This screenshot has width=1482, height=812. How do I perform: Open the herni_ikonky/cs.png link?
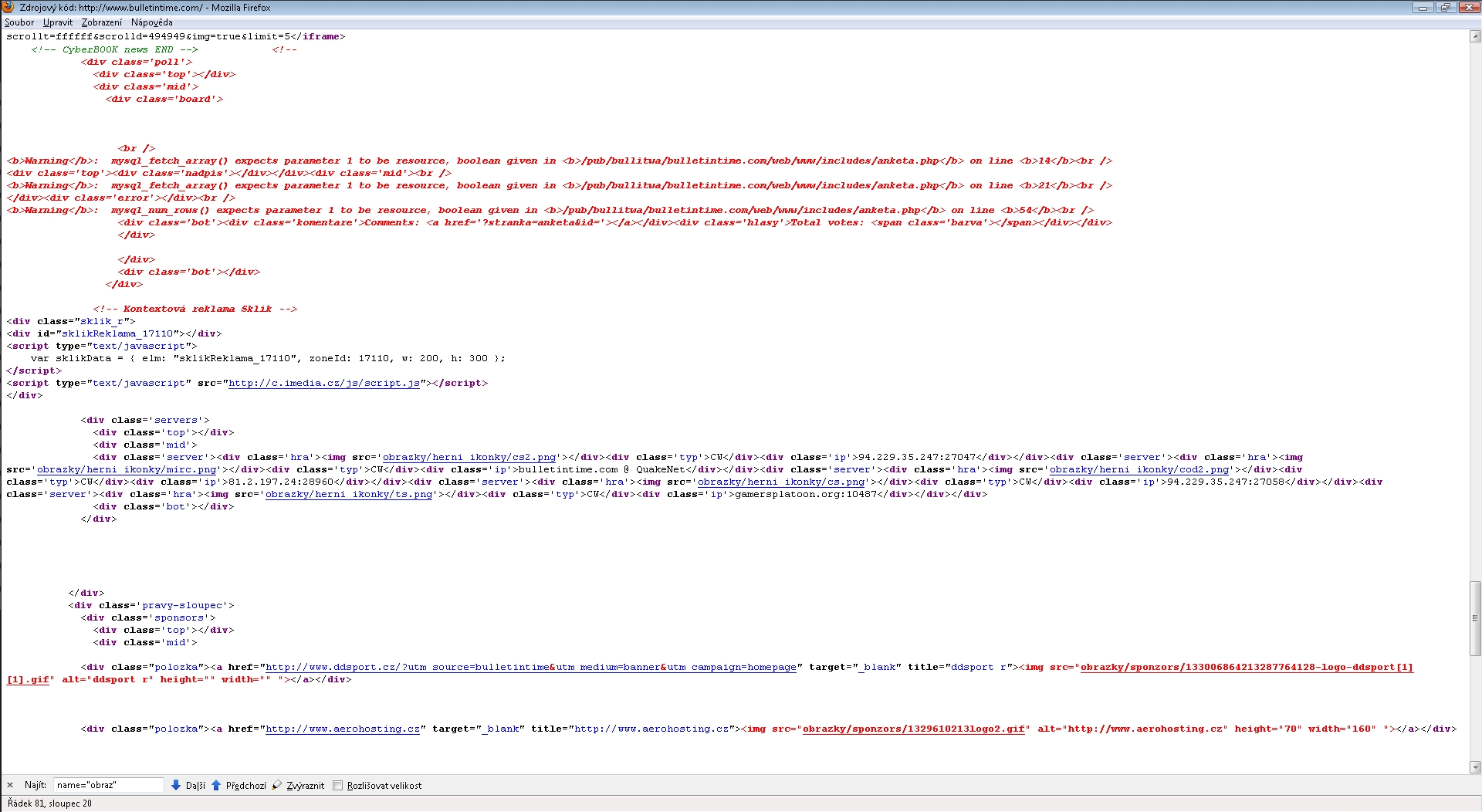point(781,482)
